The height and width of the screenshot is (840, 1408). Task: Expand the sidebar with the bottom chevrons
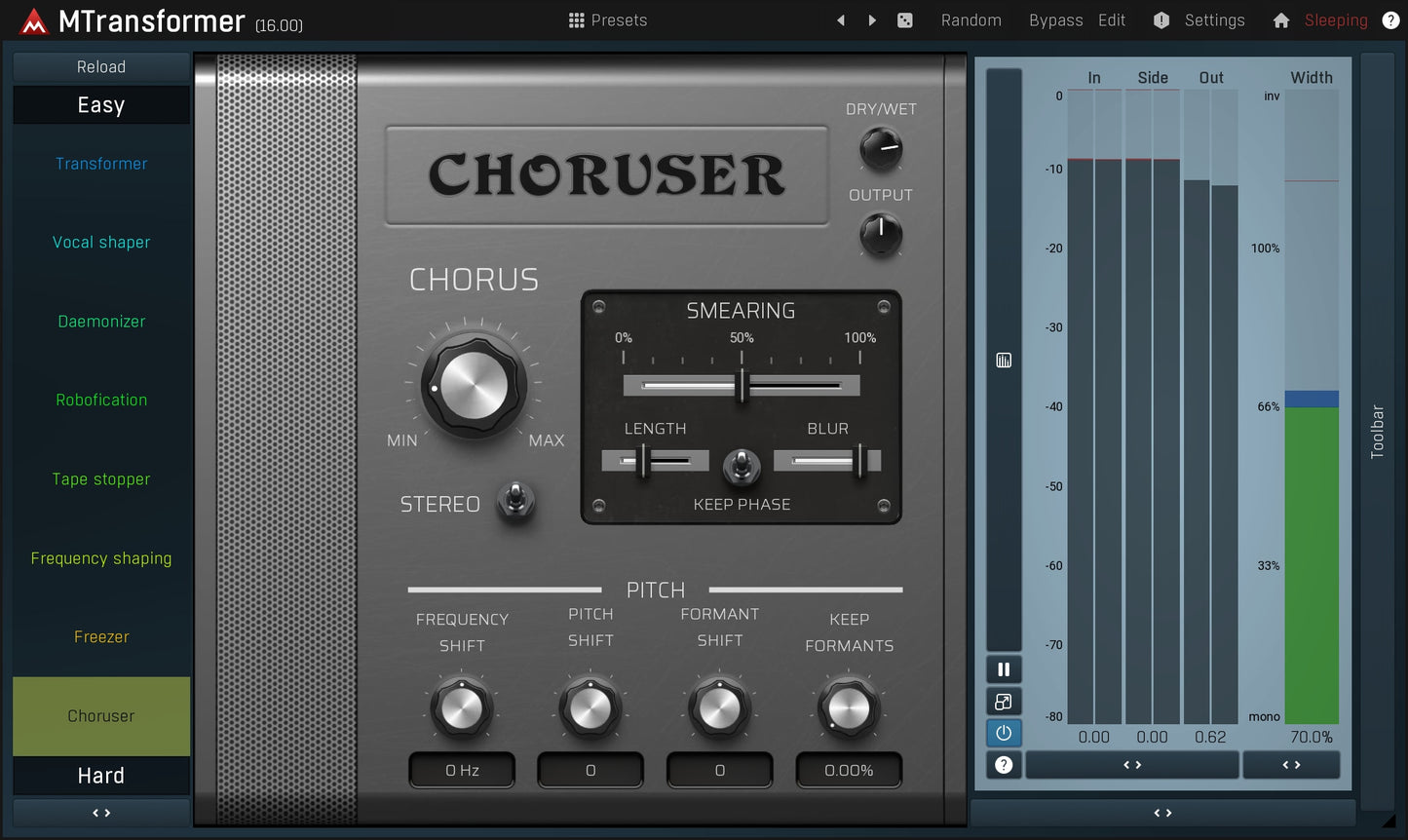(100, 812)
